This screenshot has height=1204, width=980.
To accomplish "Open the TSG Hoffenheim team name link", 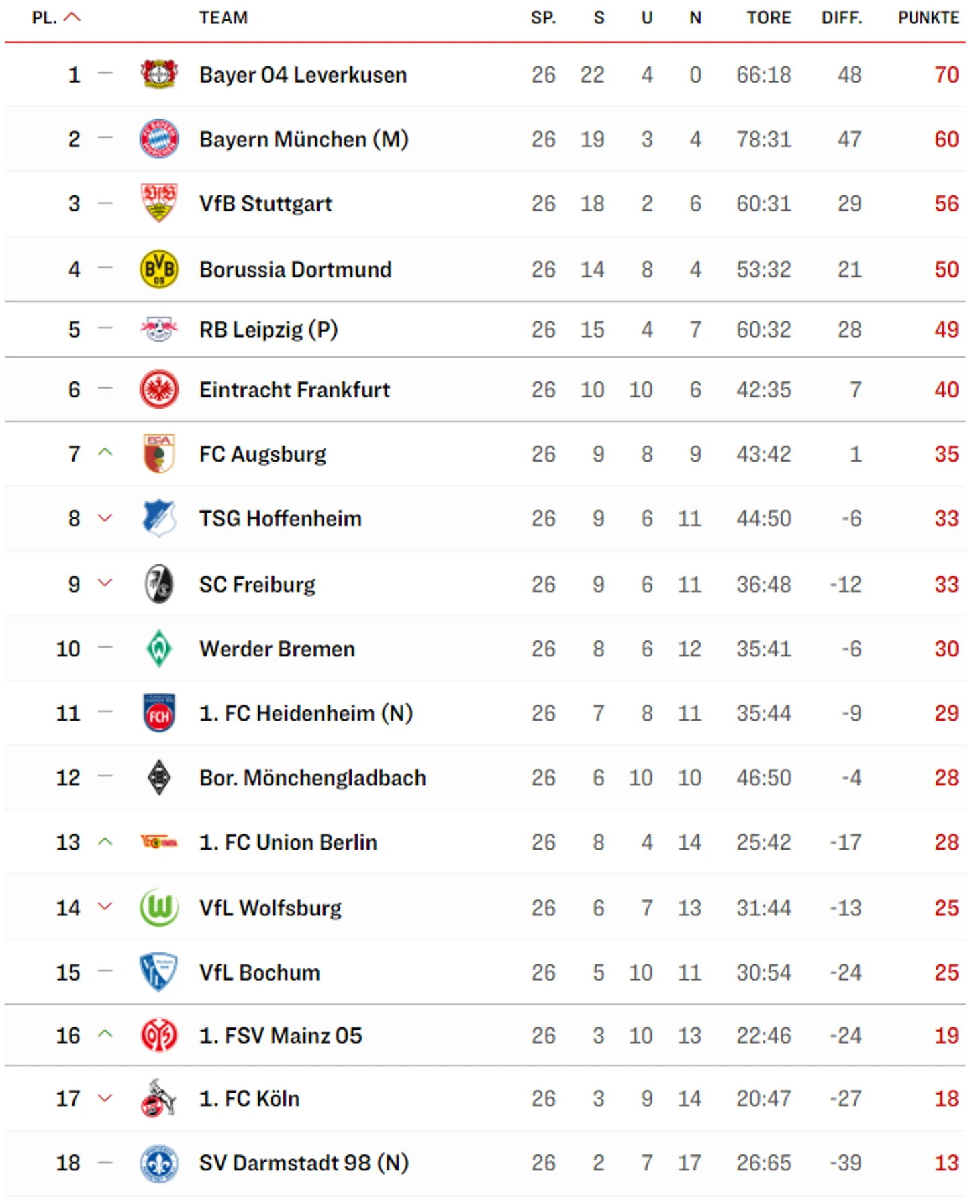I will (x=281, y=519).
